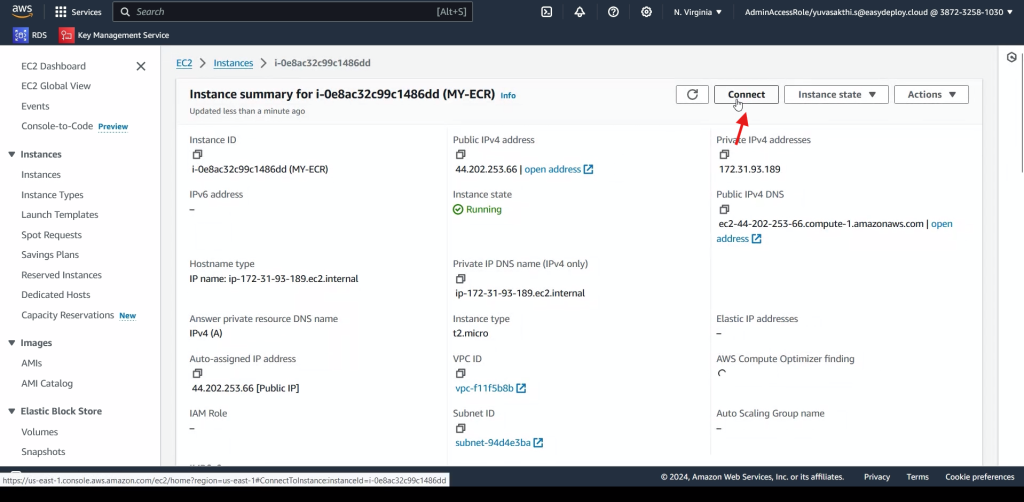The width and height of the screenshot is (1024, 502).
Task: Close the EC2 sidebar navigation panel
Action: [x=141, y=66]
